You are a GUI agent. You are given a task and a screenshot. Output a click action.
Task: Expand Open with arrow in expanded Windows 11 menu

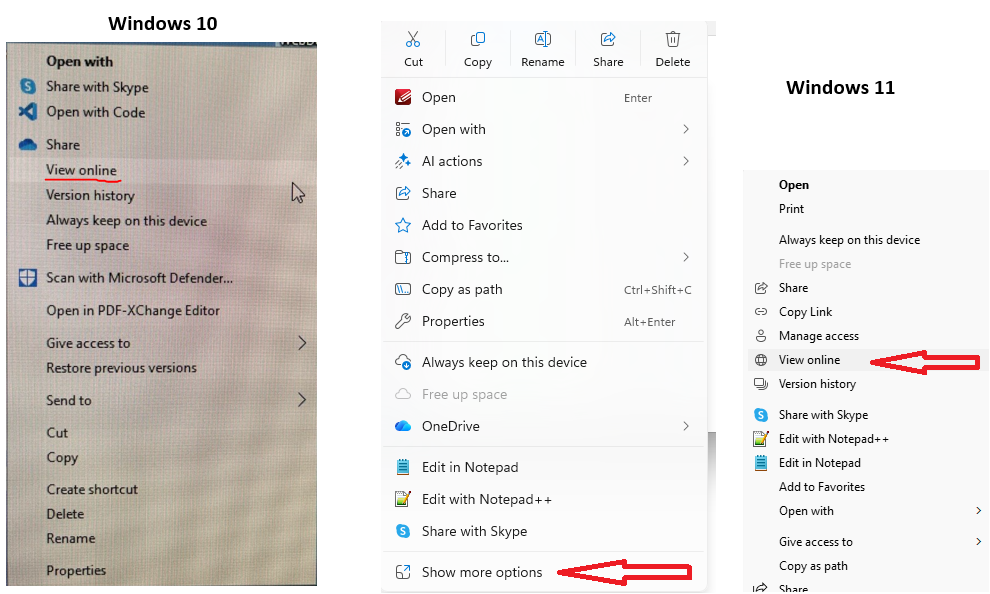[978, 511]
